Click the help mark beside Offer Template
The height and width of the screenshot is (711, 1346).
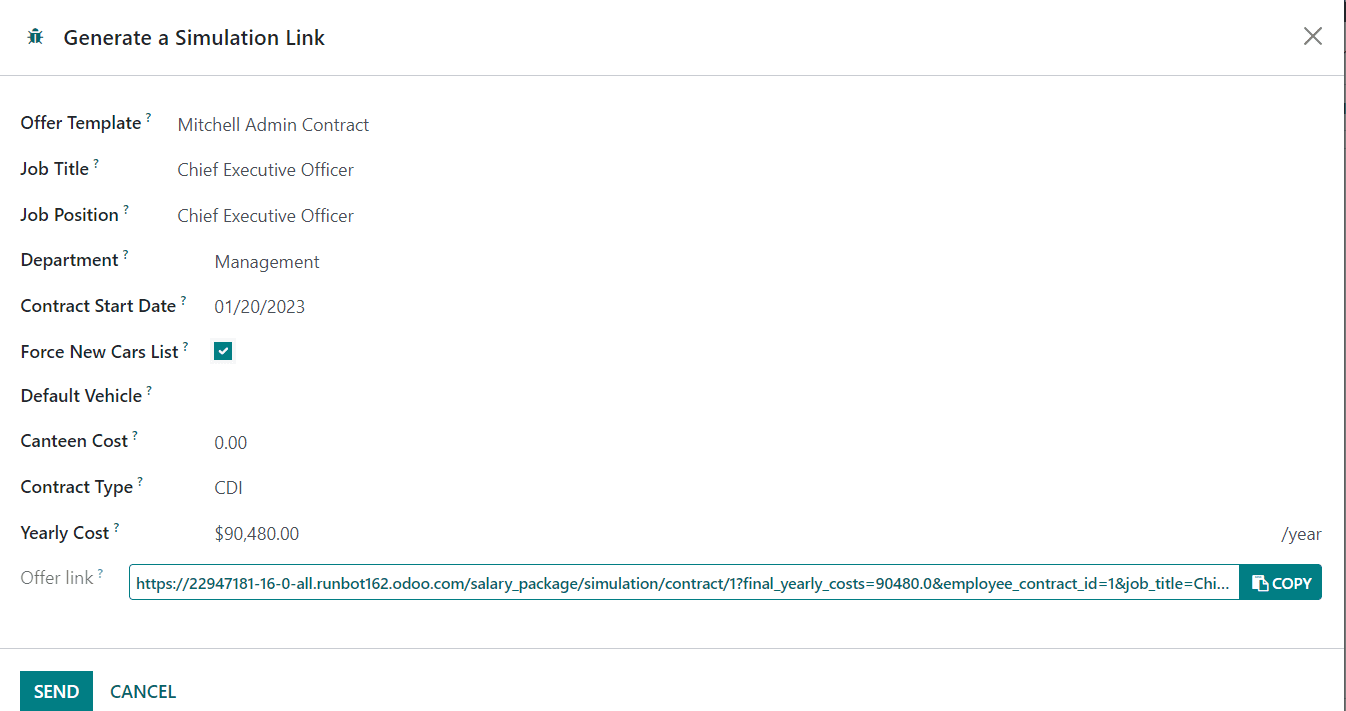[149, 118]
